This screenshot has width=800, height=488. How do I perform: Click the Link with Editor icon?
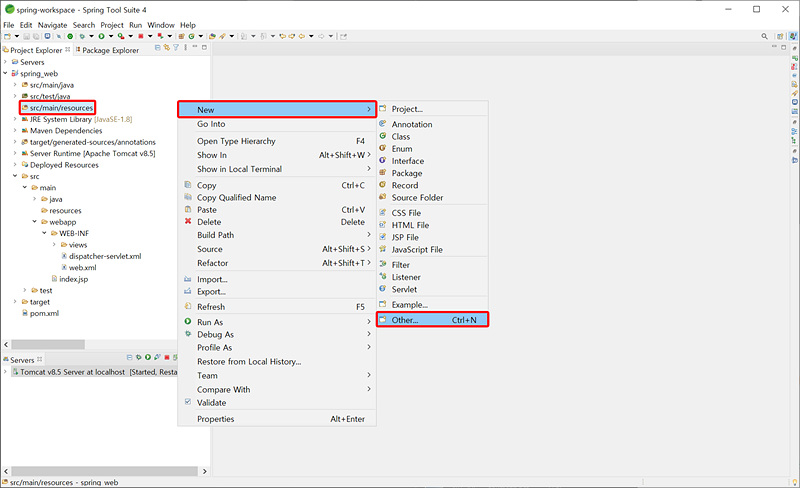click(166, 47)
